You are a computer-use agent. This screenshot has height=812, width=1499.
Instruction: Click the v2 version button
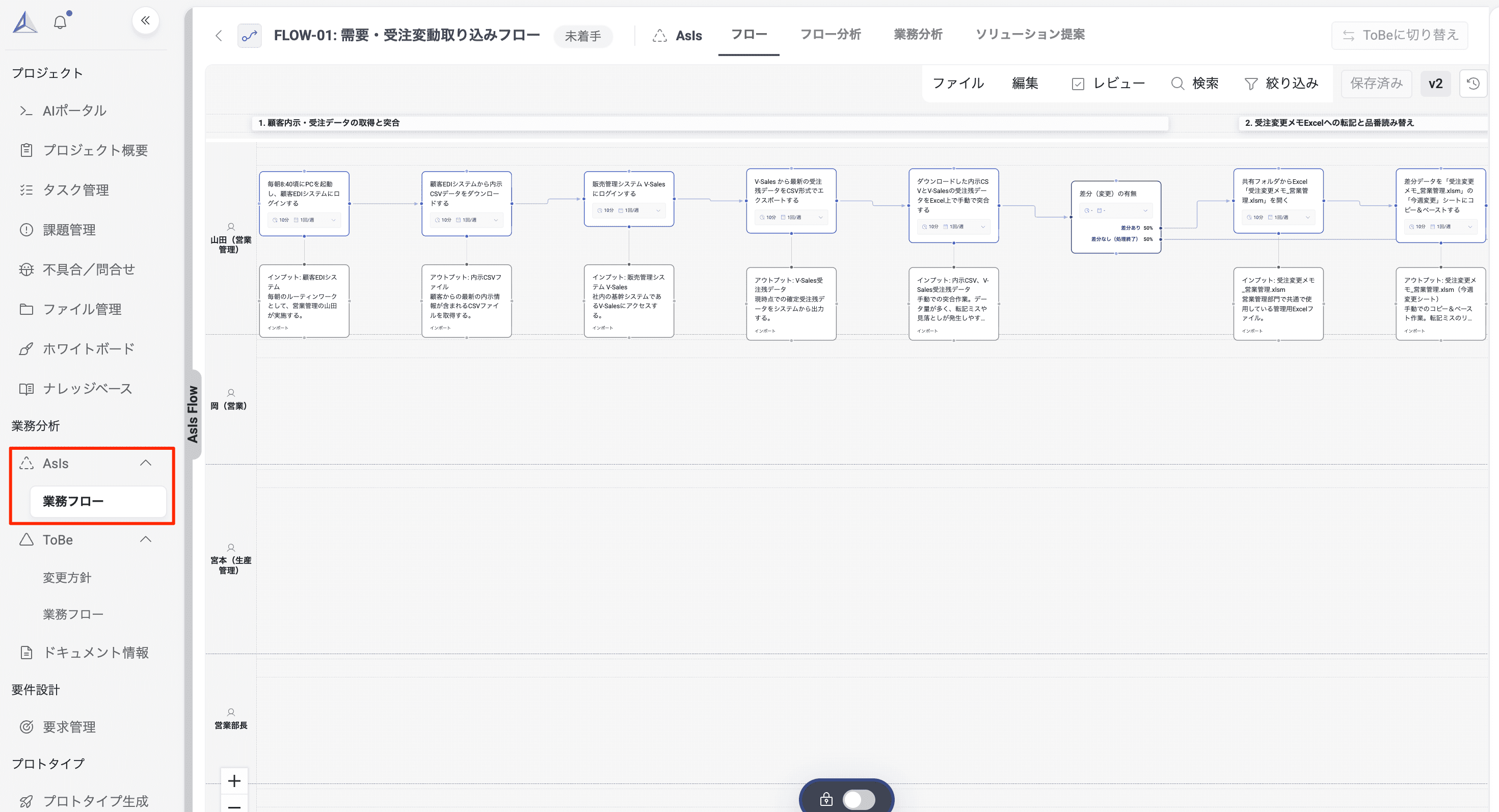[x=1435, y=83]
